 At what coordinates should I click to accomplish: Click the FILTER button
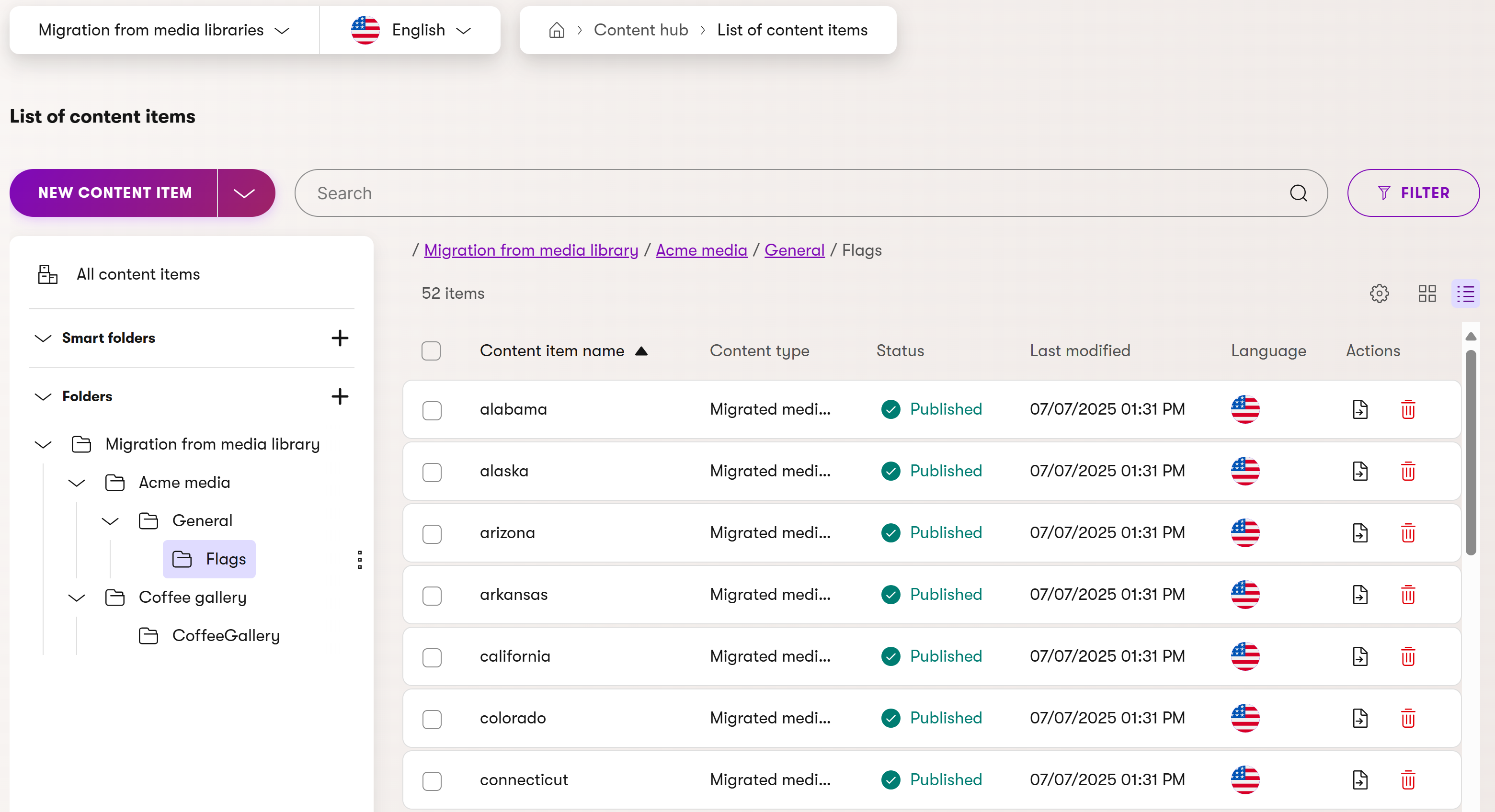click(x=1413, y=193)
